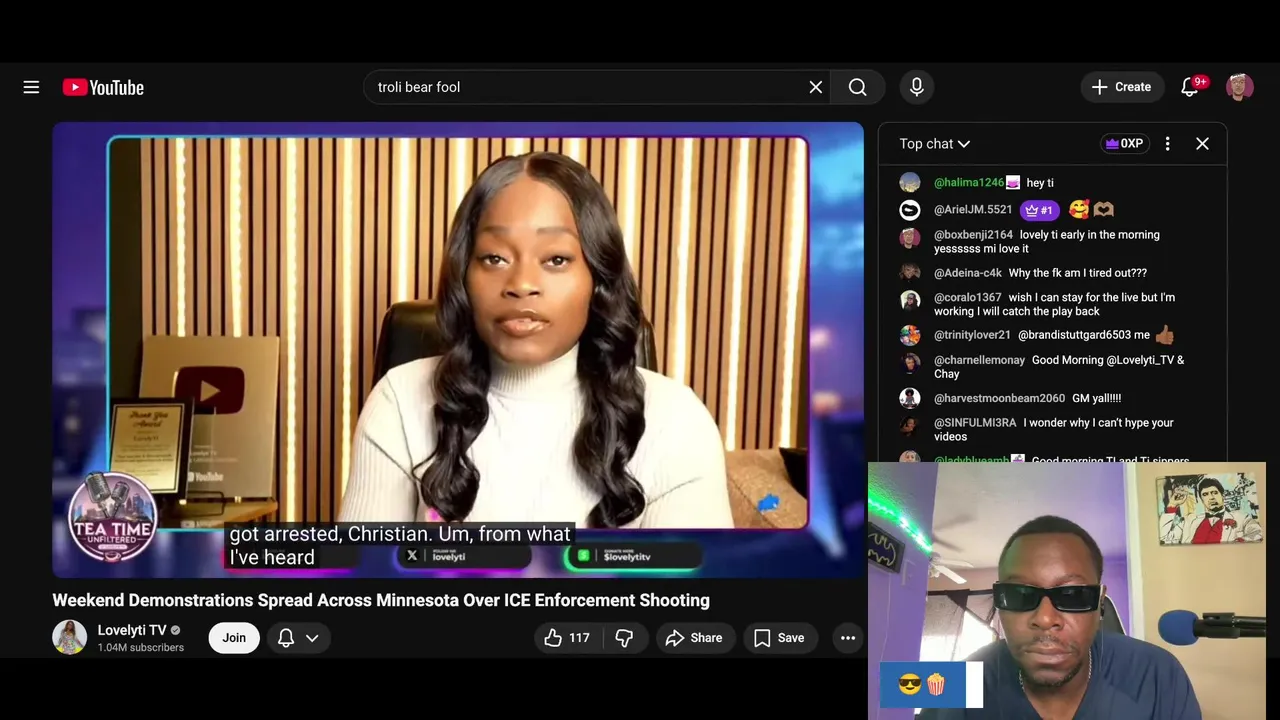The image size is (1280, 720).
Task: Click the search magnifier button
Action: [858, 87]
